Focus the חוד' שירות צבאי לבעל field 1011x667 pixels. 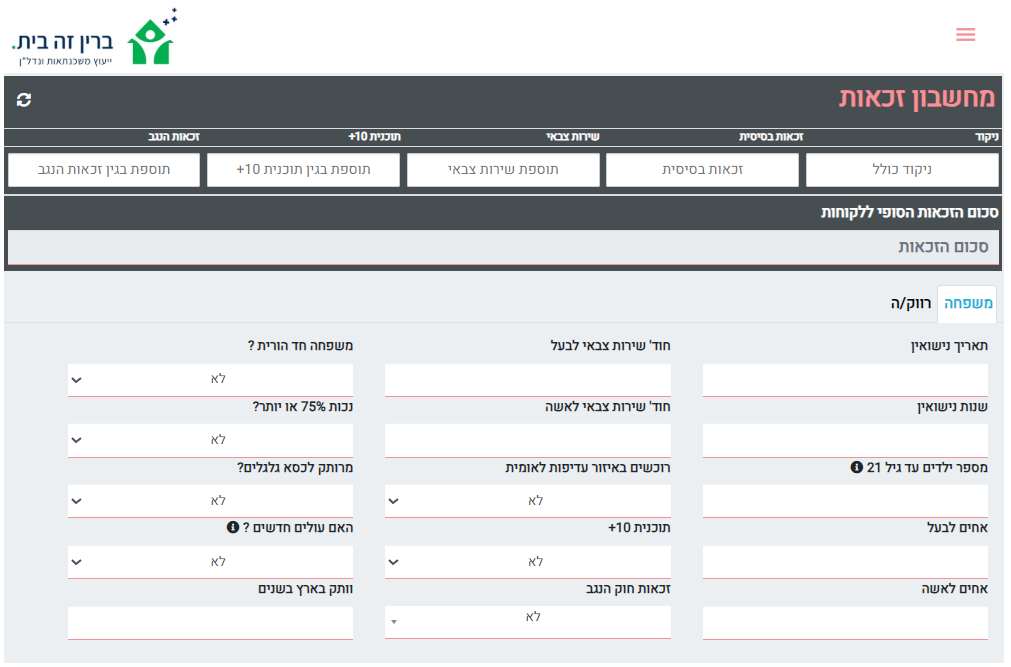(x=527, y=380)
